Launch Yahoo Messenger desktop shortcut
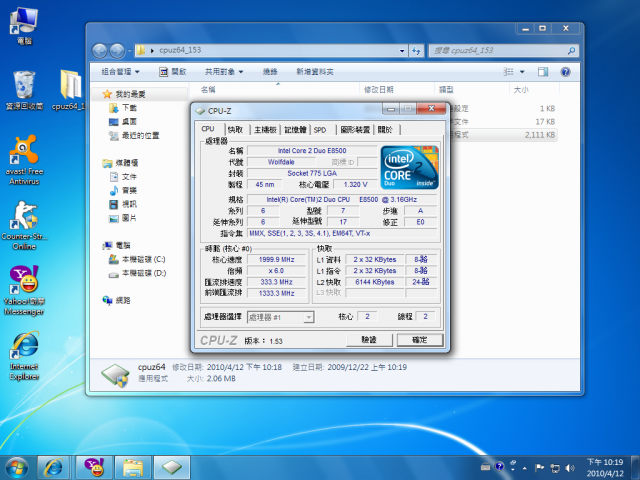 point(24,290)
